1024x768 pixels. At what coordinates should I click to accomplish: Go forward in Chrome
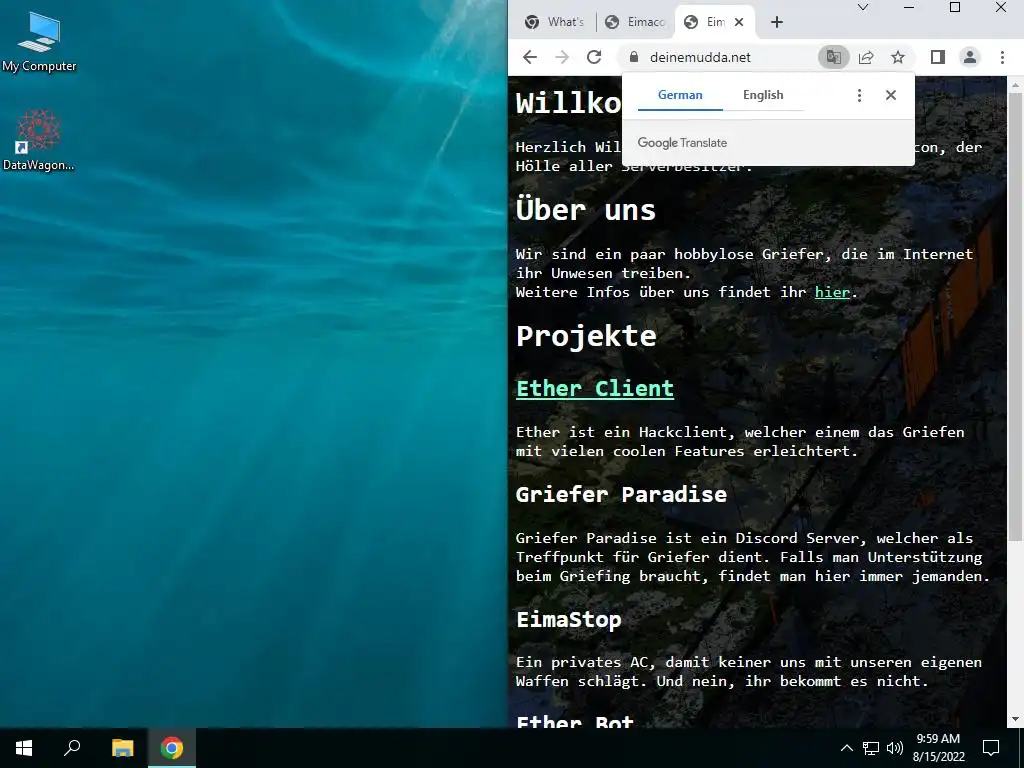click(x=562, y=57)
